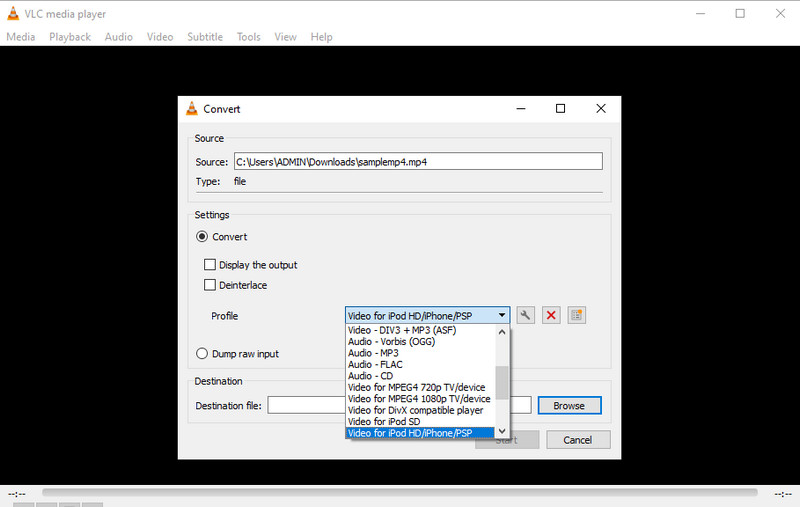Click the playback seek slider at bottom
Image resolution: width=800 pixels, height=507 pixels.
[400, 494]
